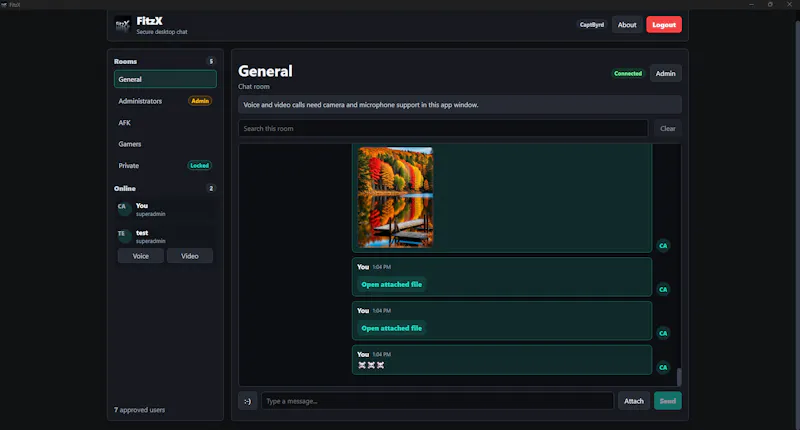Click the FitzX logo icon
The width and height of the screenshot is (800, 430).
pos(122,24)
